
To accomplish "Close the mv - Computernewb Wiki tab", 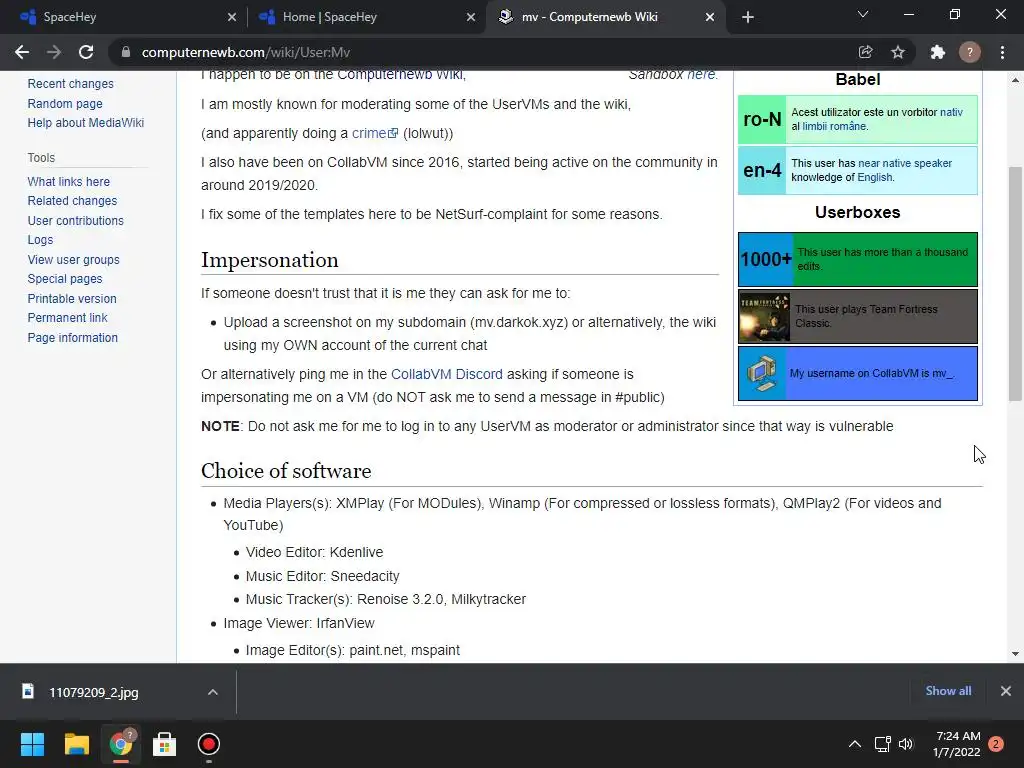I will (x=710, y=17).
